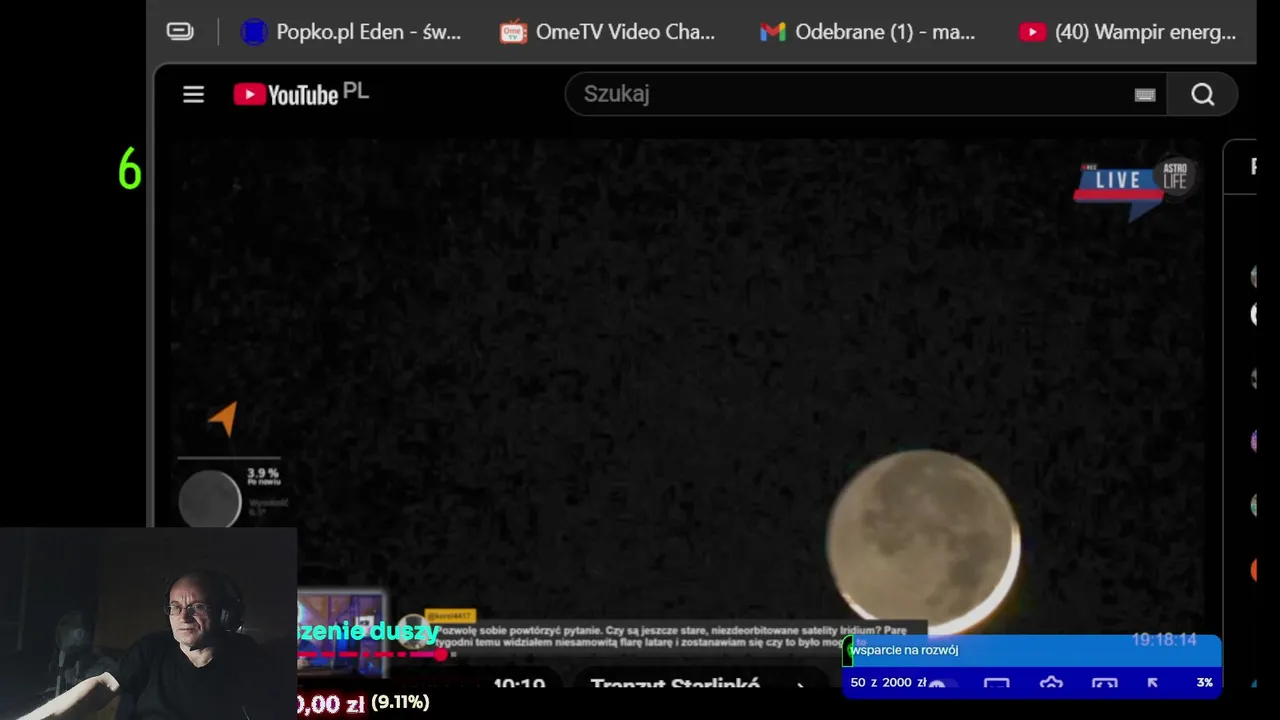This screenshot has height=720, width=1280.
Task: Click the magnifier search button
Action: coord(1202,94)
